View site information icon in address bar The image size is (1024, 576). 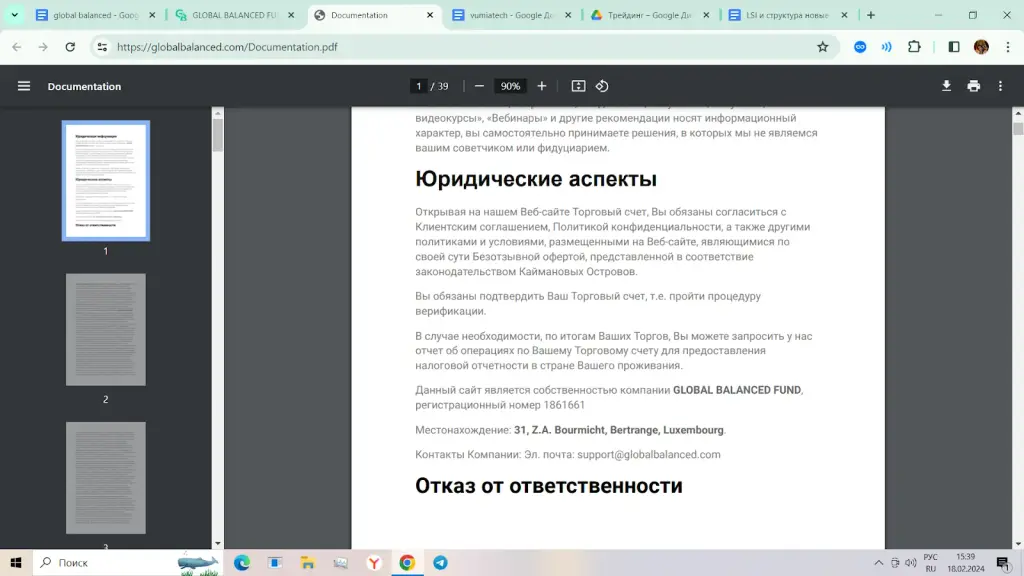pyautogui.click(x=102, y=47)
